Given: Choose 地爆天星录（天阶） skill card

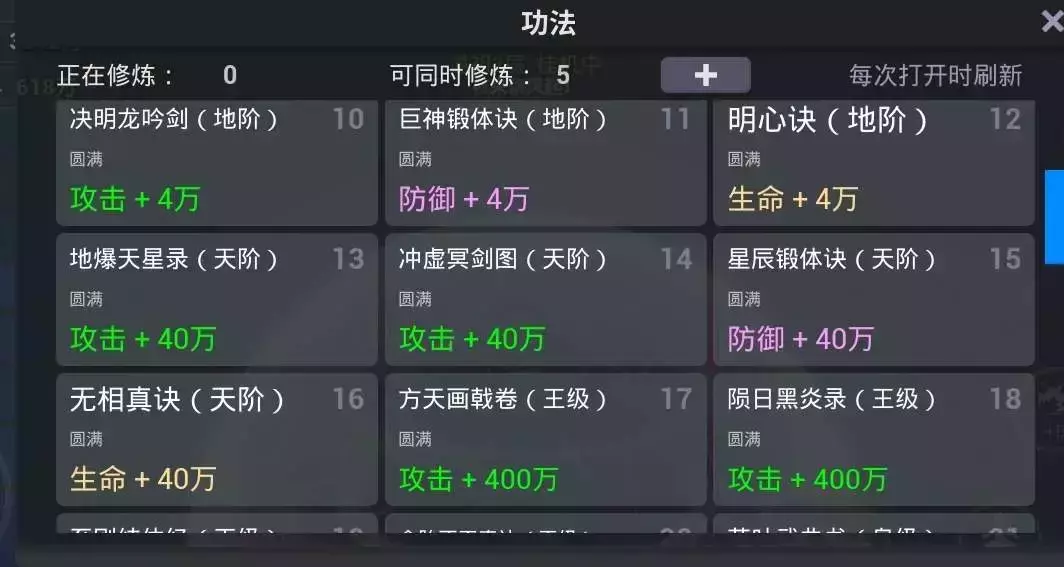Looking at the screenshot, I should 217,300.
